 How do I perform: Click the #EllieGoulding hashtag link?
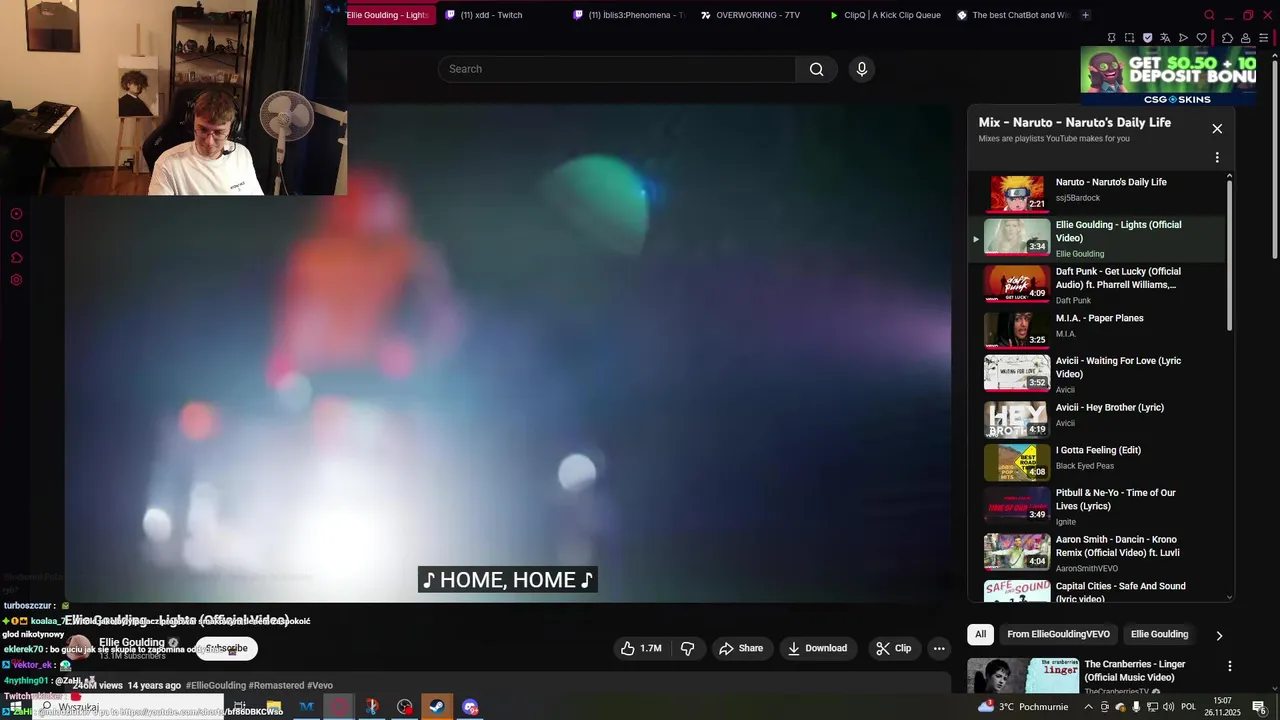click(x=215, y=685)
